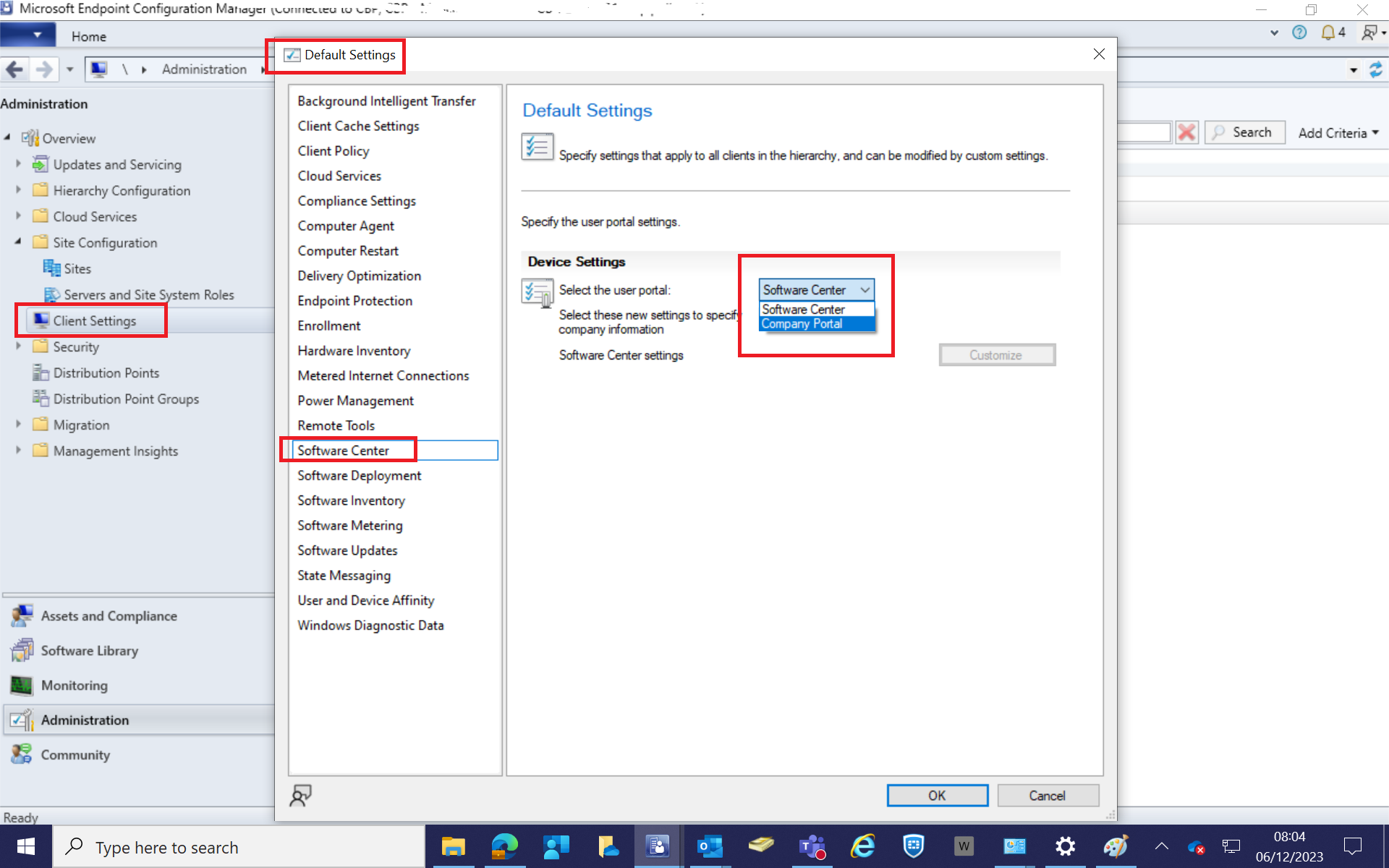Open Computer Restart settings
This screenshot has height=868, width=1389.
tap(348, 251)
